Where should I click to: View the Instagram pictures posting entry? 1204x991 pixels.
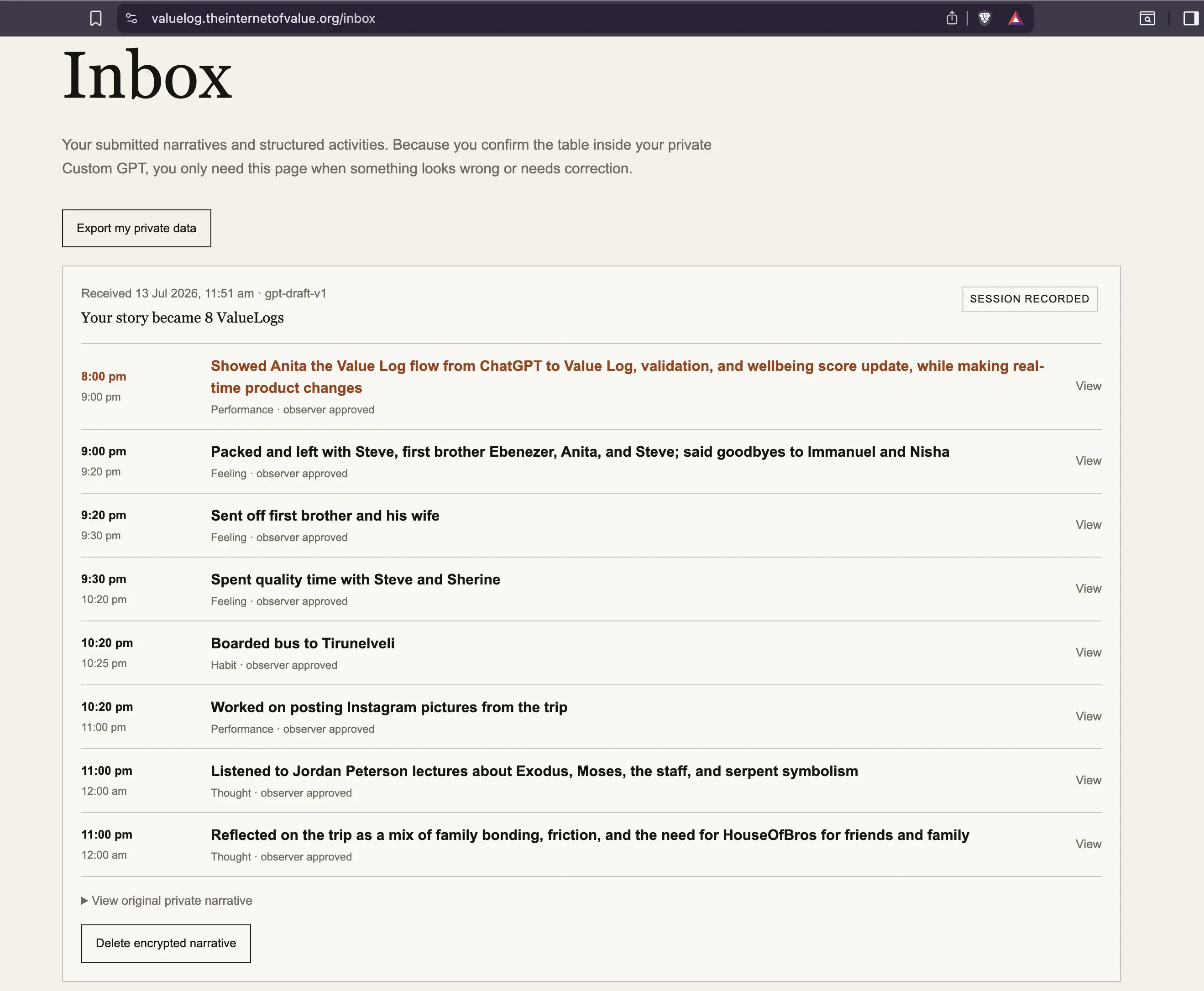(x=1088, y=716)
